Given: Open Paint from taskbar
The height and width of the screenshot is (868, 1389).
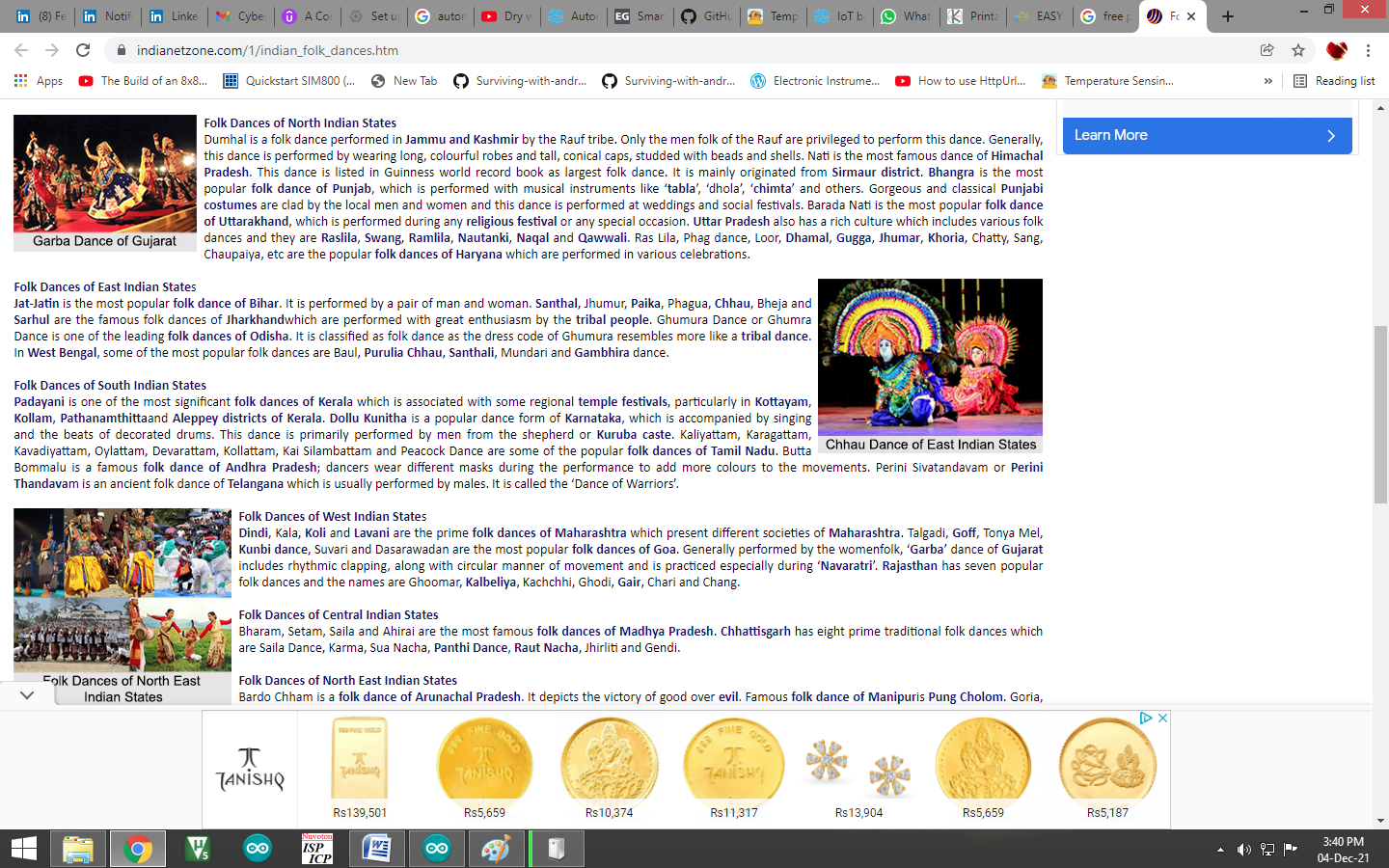Looking at the screenshot, I should (495, 849).
